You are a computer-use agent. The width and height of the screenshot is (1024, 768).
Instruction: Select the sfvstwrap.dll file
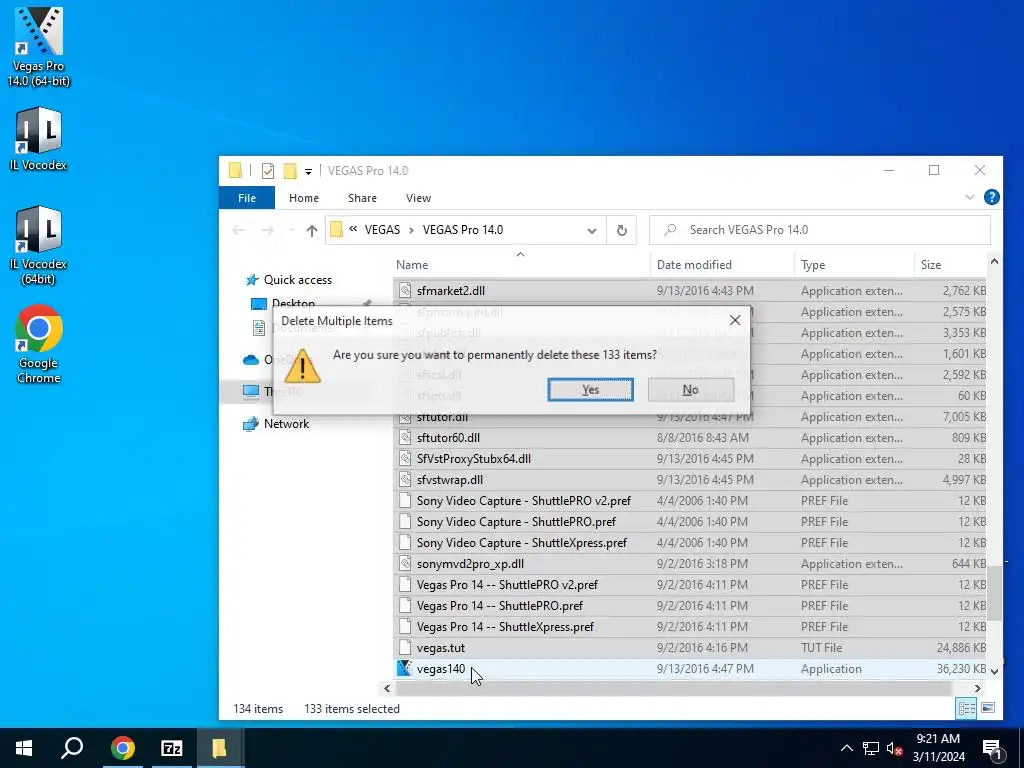449,479
